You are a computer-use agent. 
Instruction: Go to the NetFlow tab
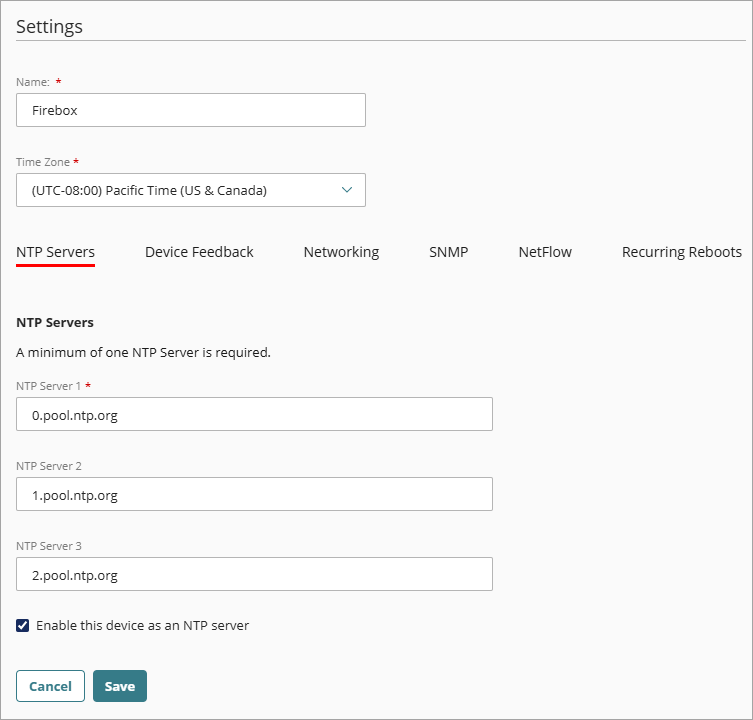pyautogui.click(x=545, y=252)
